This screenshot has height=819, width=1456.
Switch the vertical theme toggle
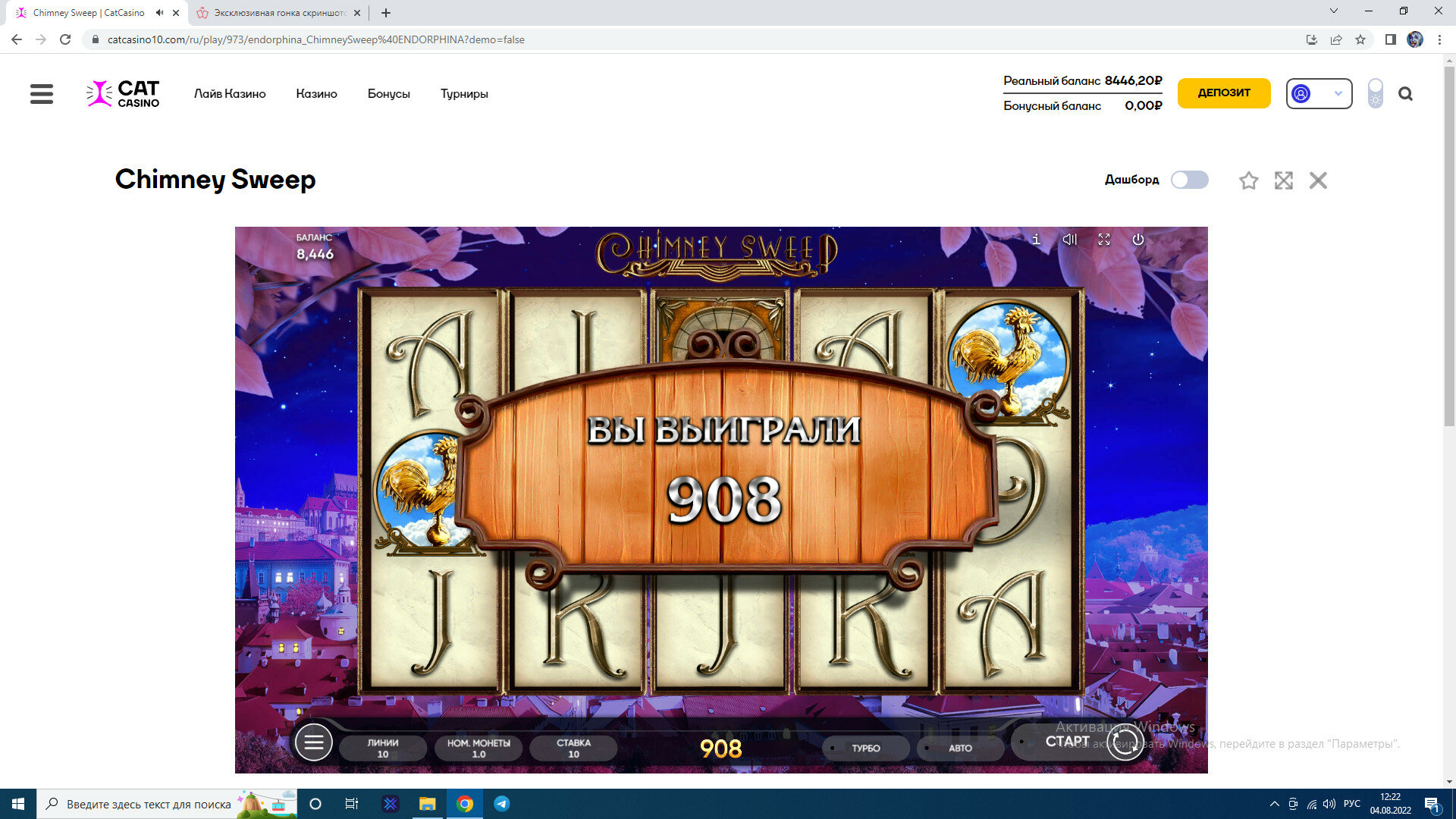pyautogui.click(x=1375, y=94)
